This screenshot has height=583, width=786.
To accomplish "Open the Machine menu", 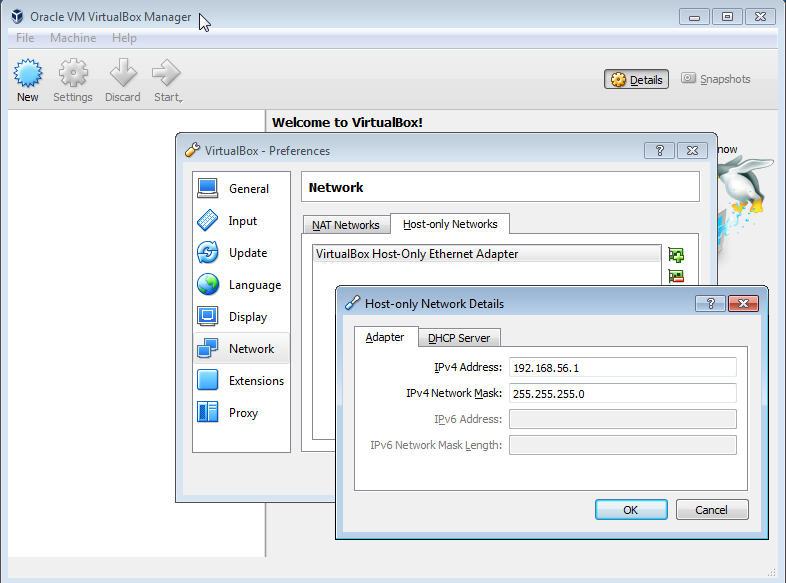I will [73, 38].
